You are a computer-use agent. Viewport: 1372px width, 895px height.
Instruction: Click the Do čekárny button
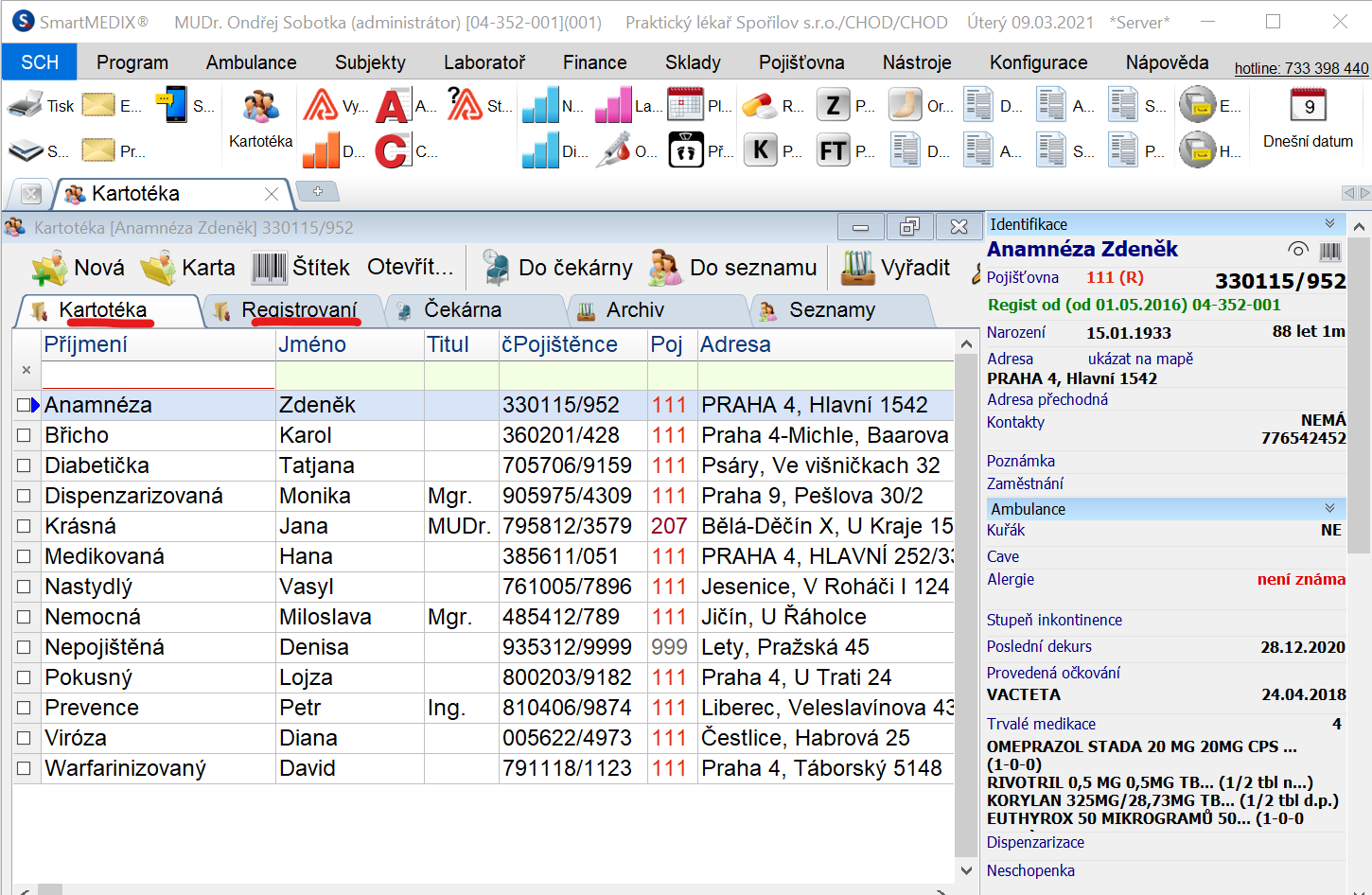pos(556,268)
